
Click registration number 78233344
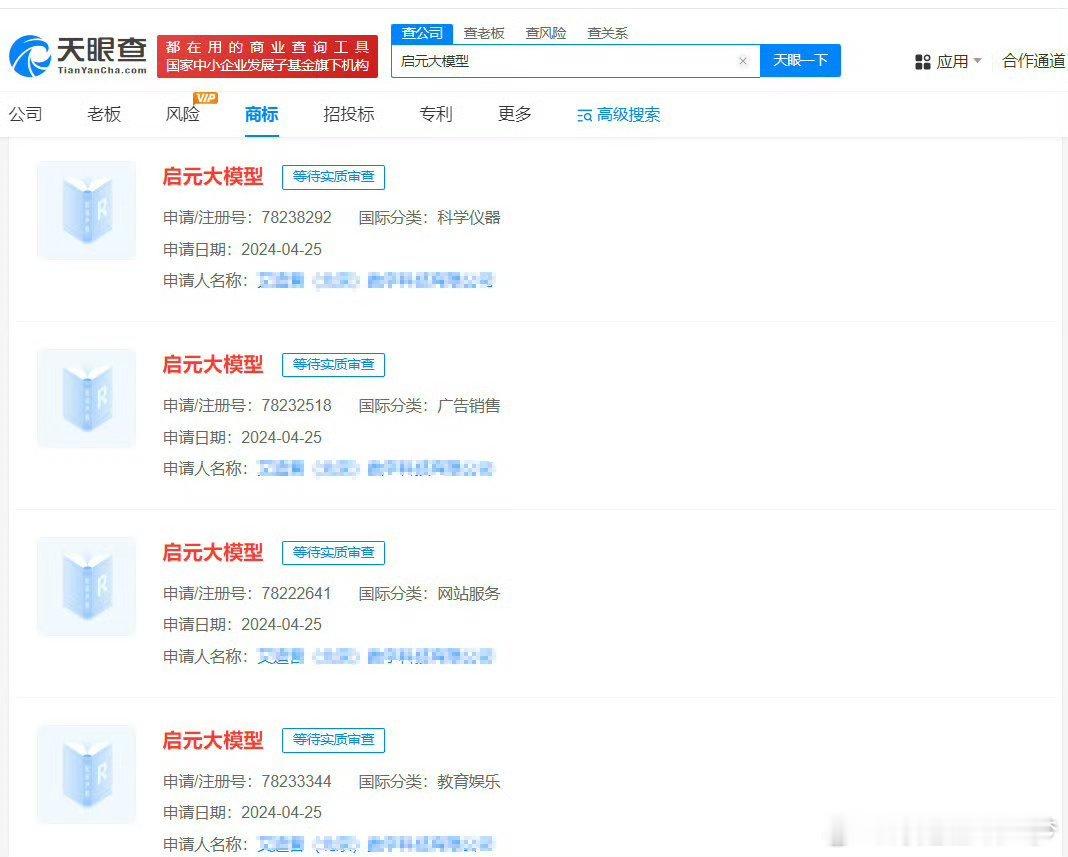(x=296, y=782)
